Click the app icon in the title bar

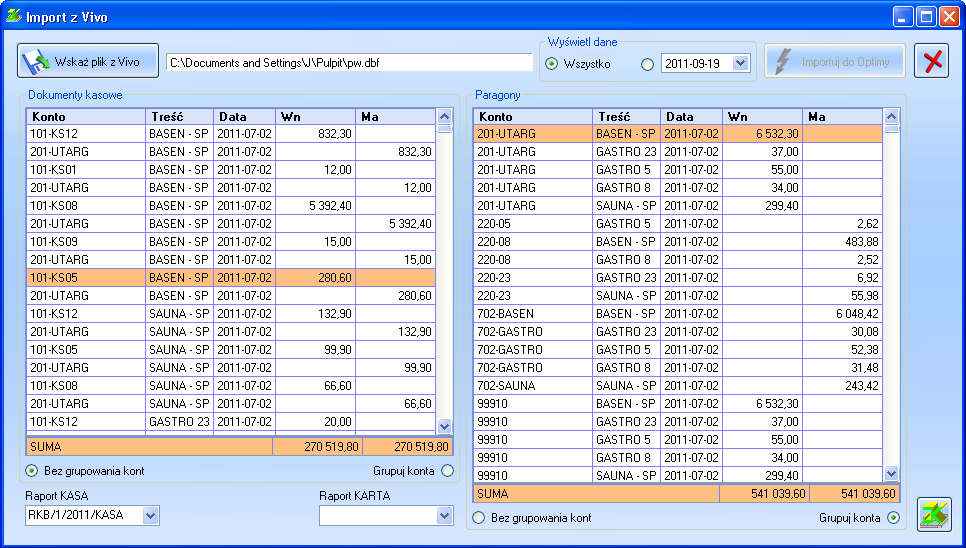point(14,16)
